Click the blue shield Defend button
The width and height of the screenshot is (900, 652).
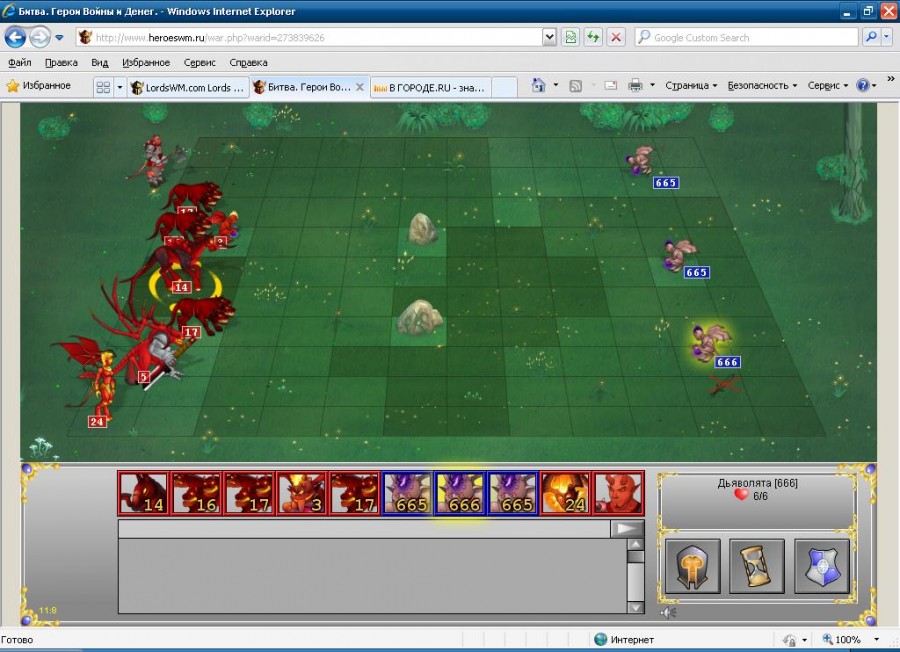[822, 566]
